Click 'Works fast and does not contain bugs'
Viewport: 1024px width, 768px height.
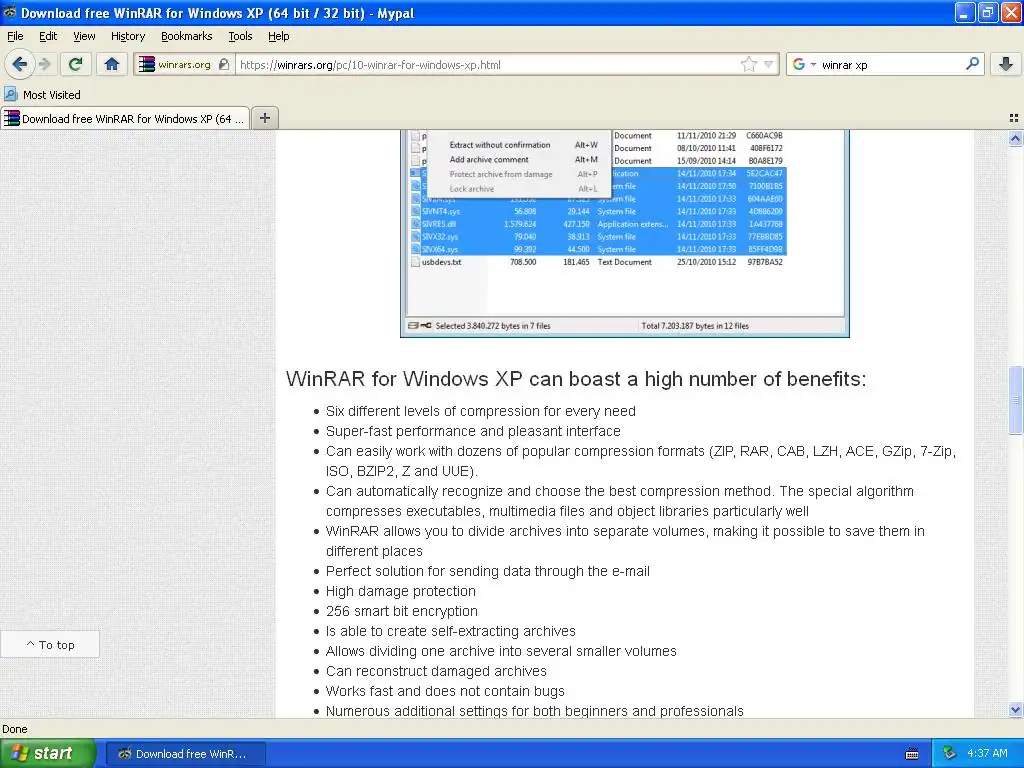(445, 691)
